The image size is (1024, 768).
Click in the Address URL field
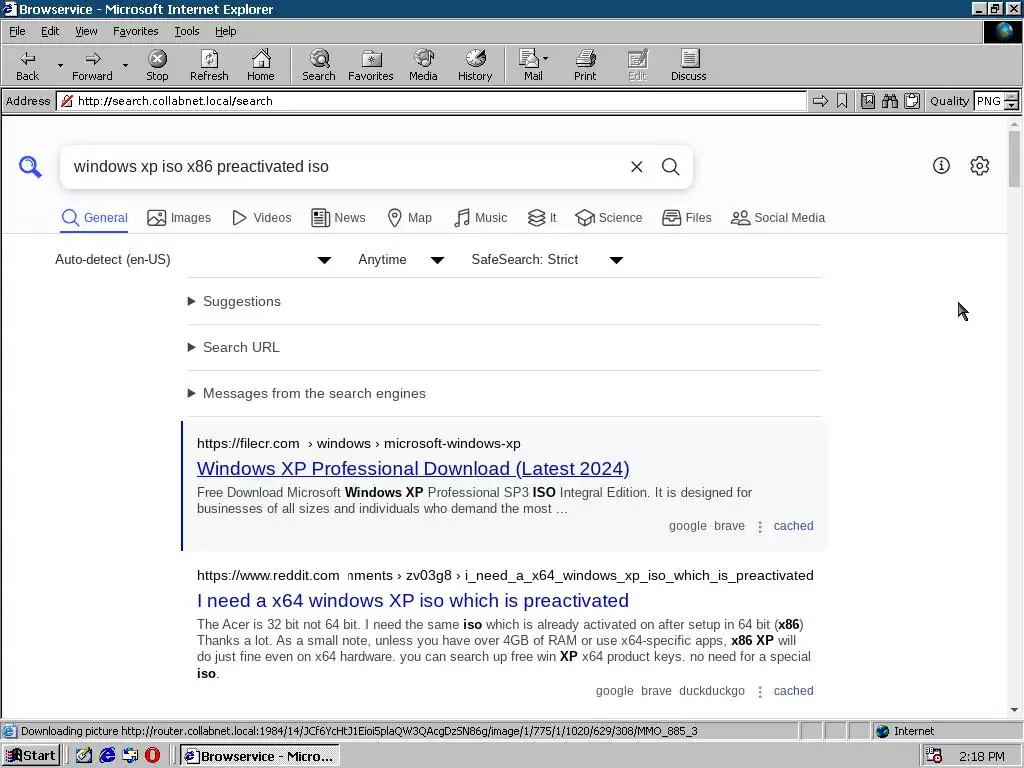431,101
